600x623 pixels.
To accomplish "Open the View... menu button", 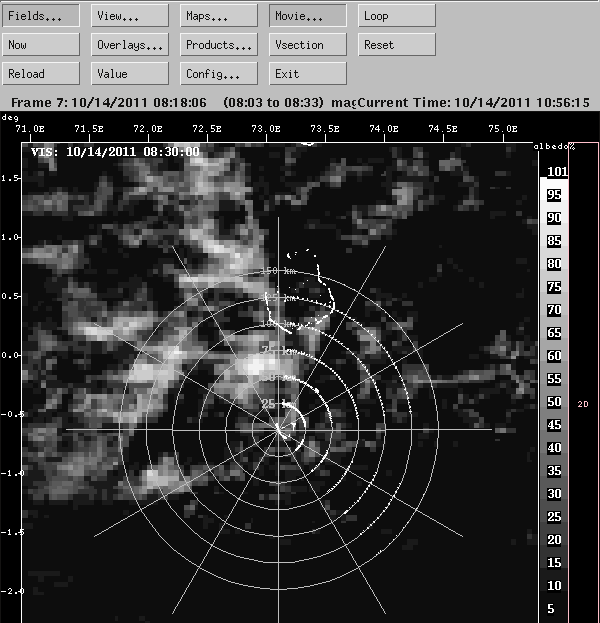I will (130, 16).
